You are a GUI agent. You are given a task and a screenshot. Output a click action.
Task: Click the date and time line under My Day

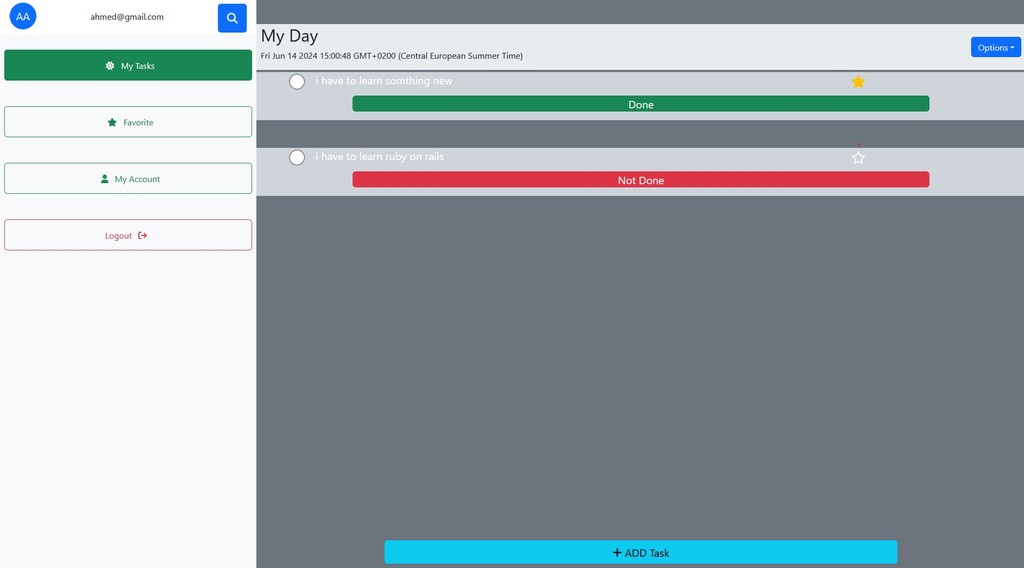pyautogui.click(x=392, y=56)
